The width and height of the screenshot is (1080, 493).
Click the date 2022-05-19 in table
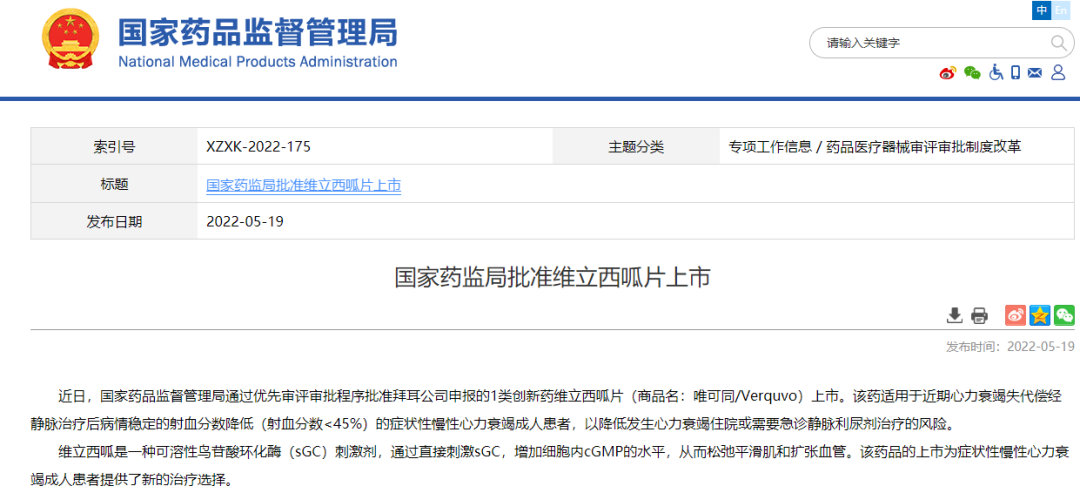point(245,222)
